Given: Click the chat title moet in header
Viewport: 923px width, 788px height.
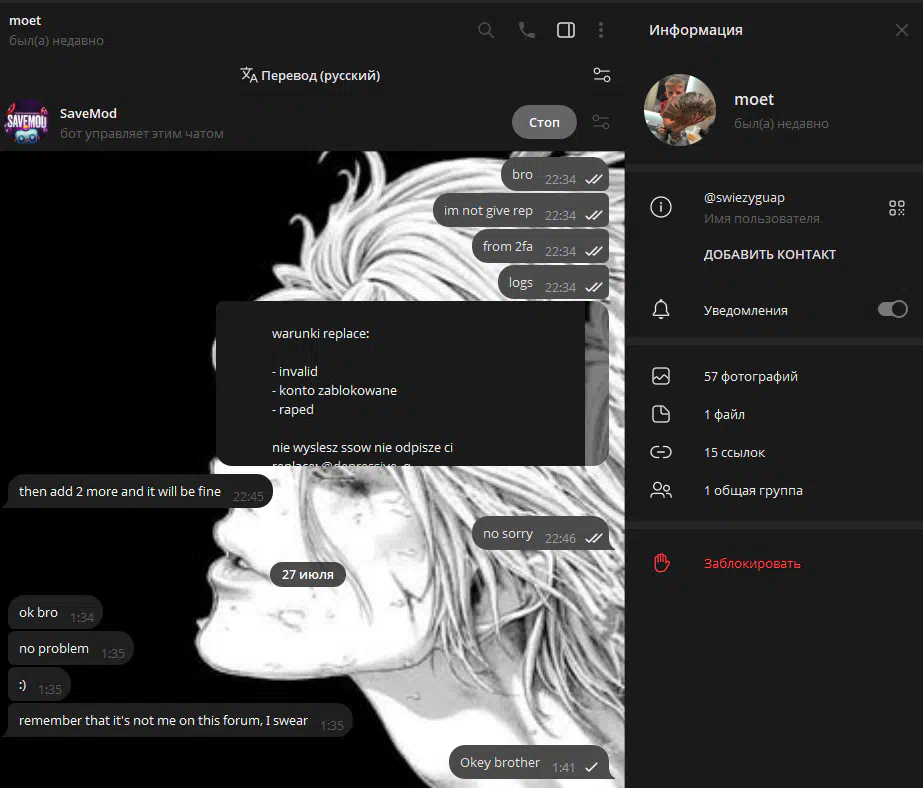Looking at the screenshot, I should point(25,21).
